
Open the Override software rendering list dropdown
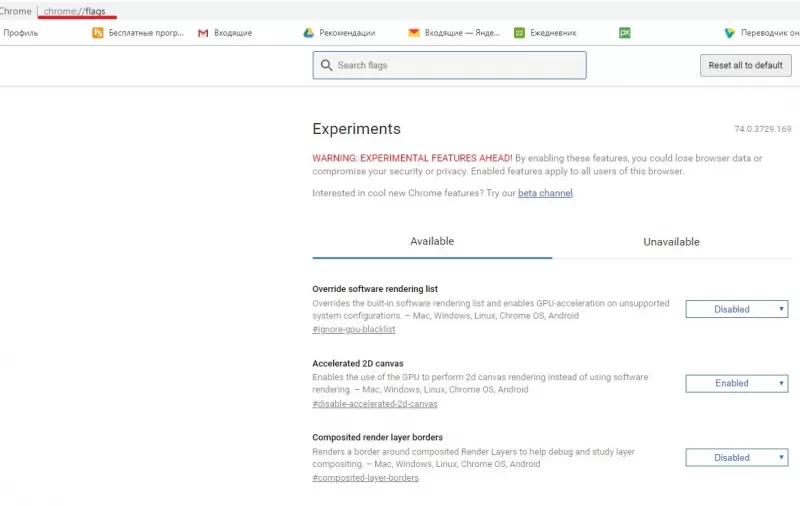pyautogui.click(x=736, y=310)
